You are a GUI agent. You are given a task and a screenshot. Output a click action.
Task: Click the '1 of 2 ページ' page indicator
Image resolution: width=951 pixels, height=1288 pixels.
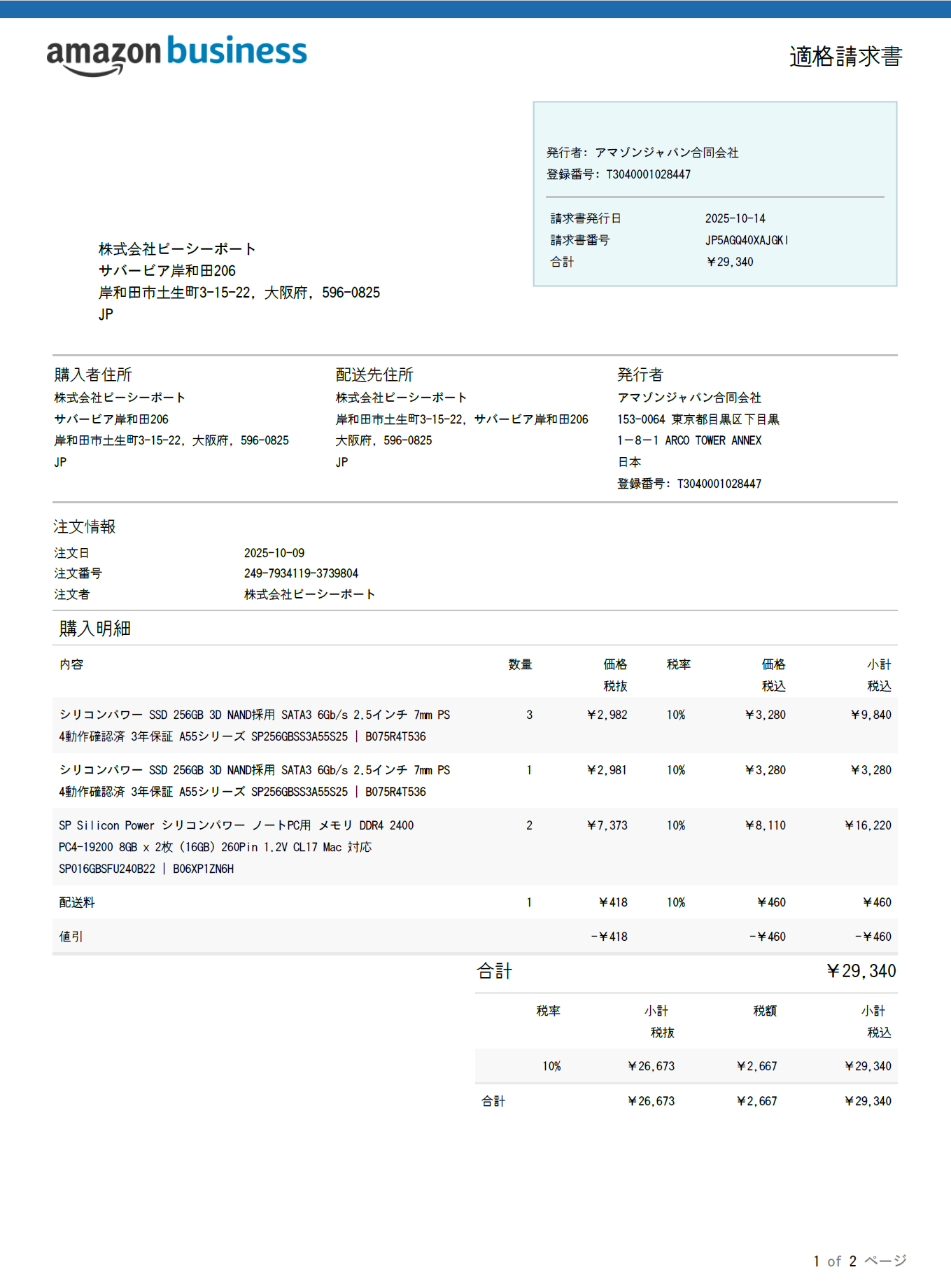coord(859,1261)
